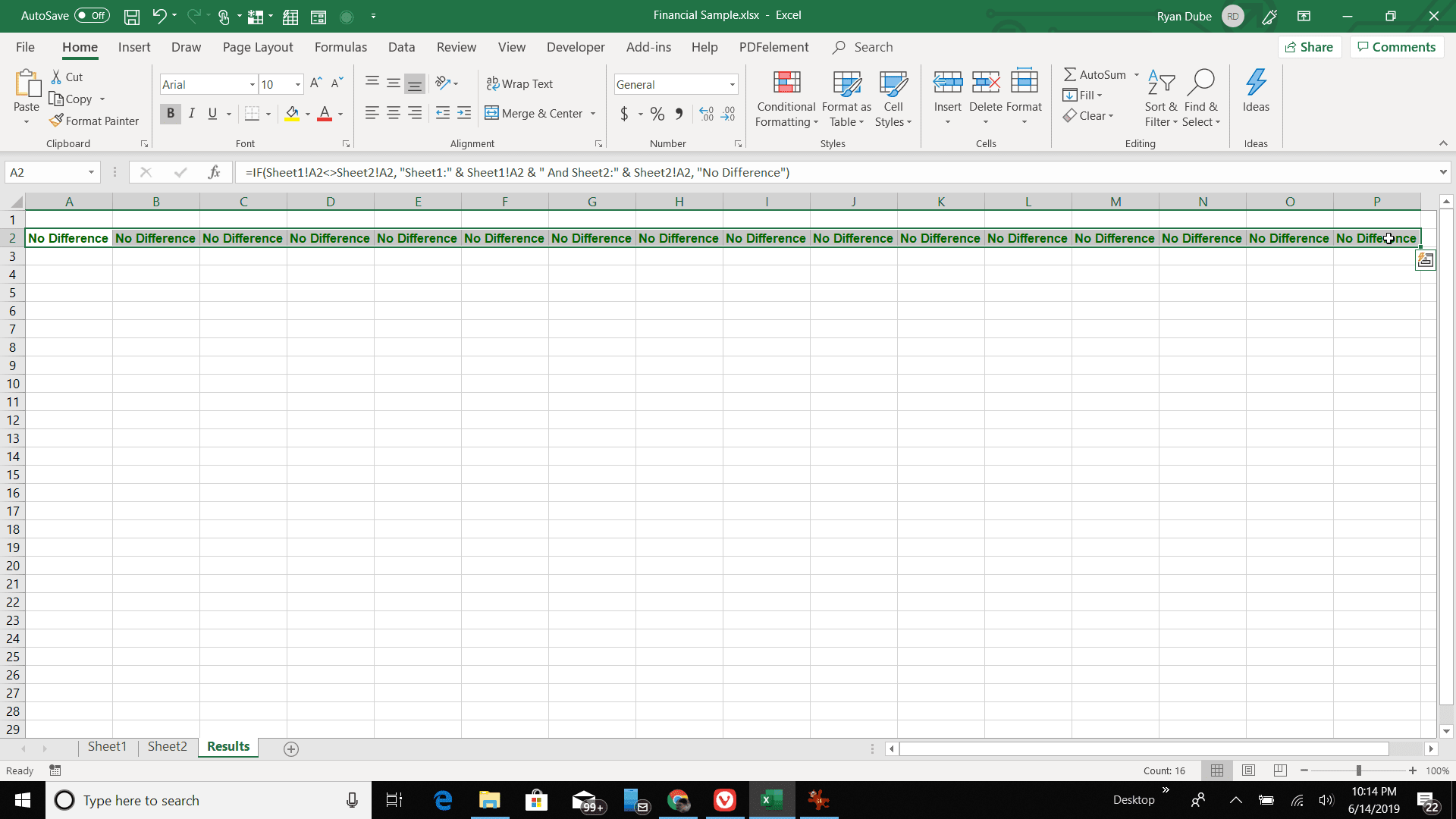
Task: Toggle Italic formatting on cell
Action: [191, 113]
